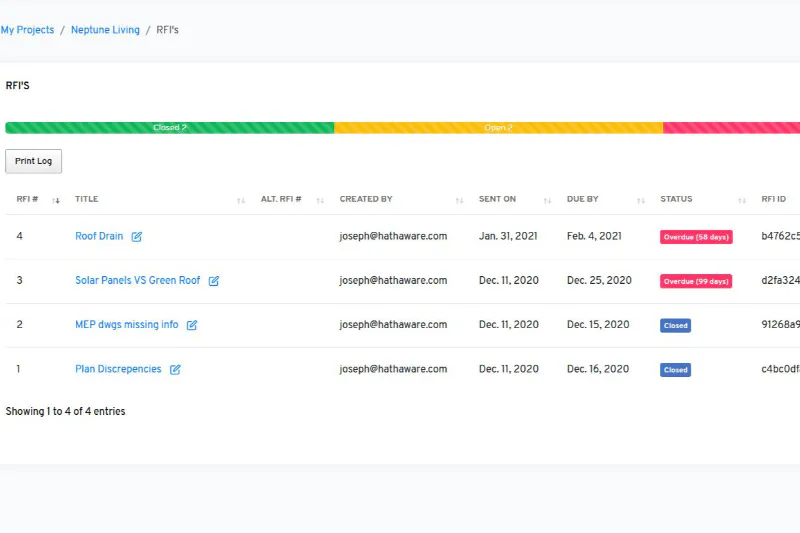Select Jan. 31, 2021 sent date
Image resolution: width=800 pixels, height=533 pixels.
(x=508, y=236)
